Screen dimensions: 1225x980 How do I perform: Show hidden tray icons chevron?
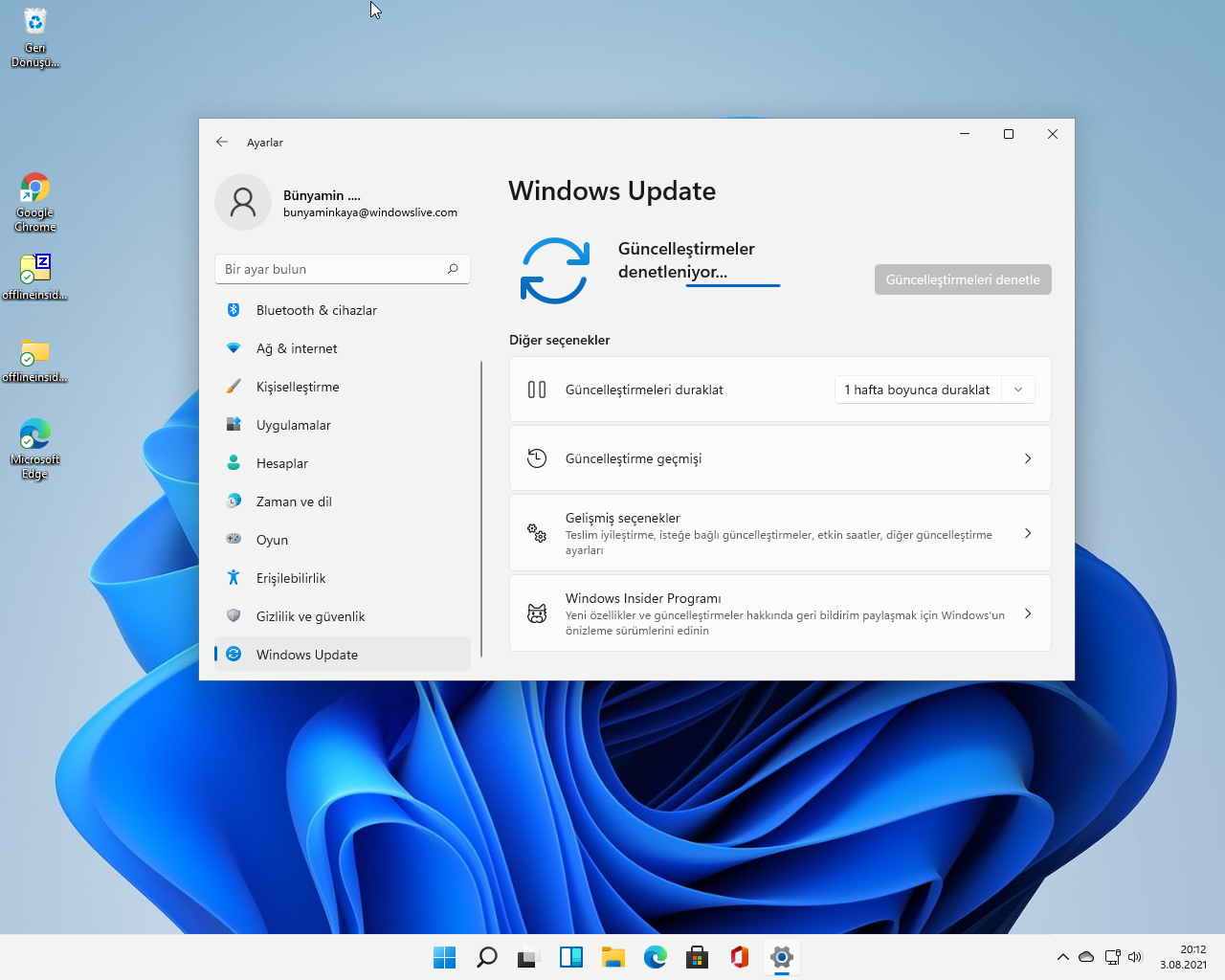click(1063, 957)
